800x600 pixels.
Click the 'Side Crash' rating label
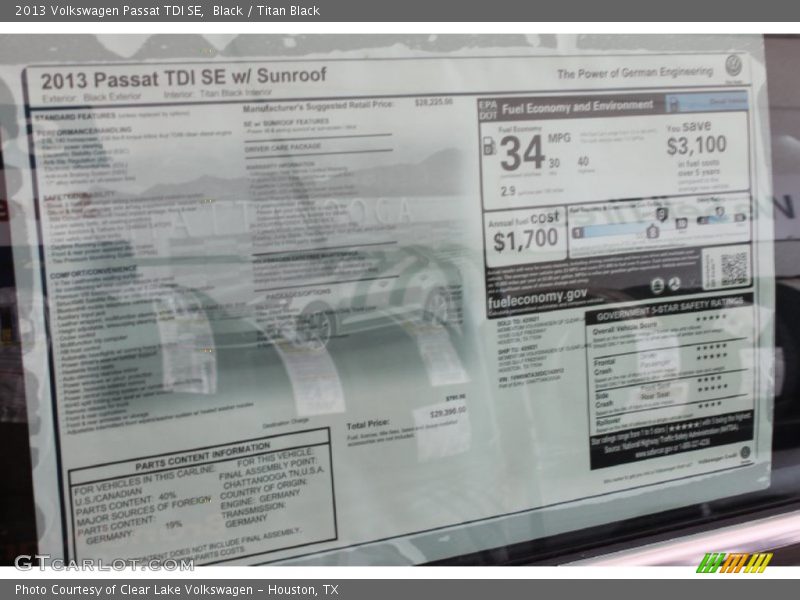point(603,400)
